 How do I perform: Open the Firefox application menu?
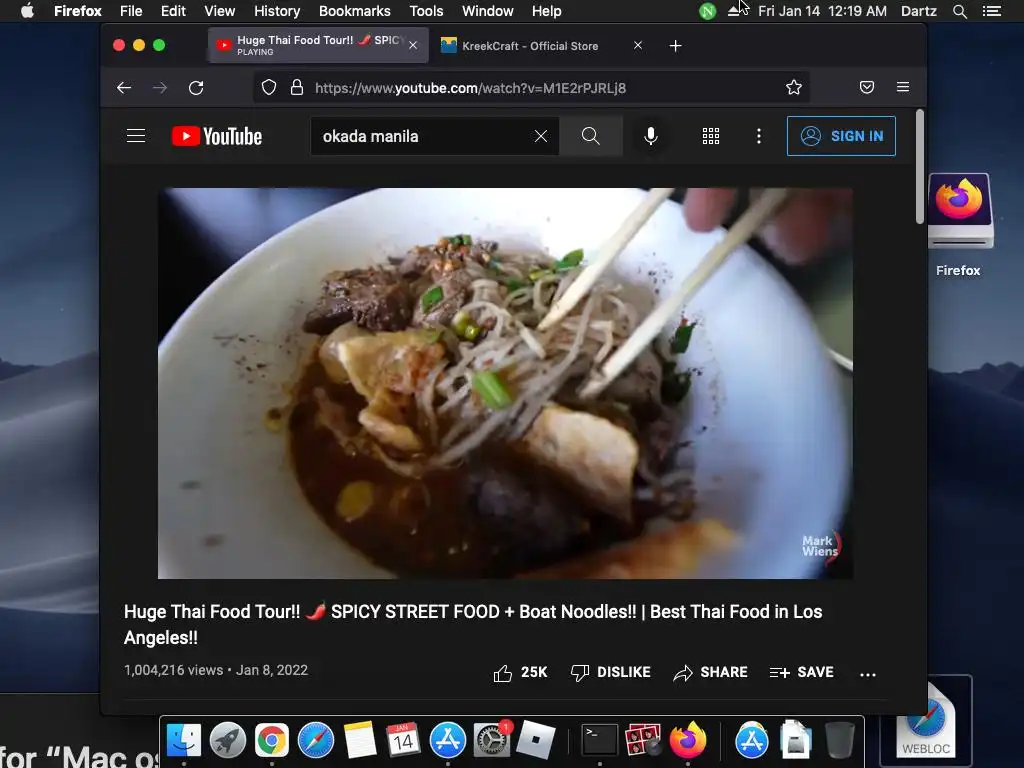903,88
